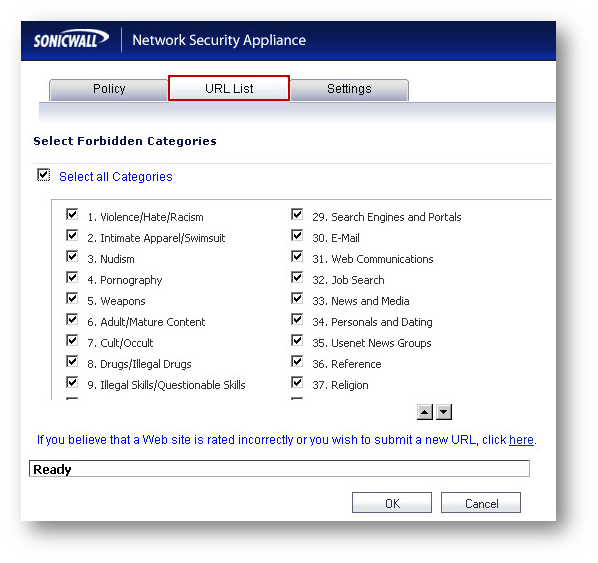Uncheck the Job Search checkbox
The height and width of the screenshot is (563, 598).
click(x=297, y=277)
